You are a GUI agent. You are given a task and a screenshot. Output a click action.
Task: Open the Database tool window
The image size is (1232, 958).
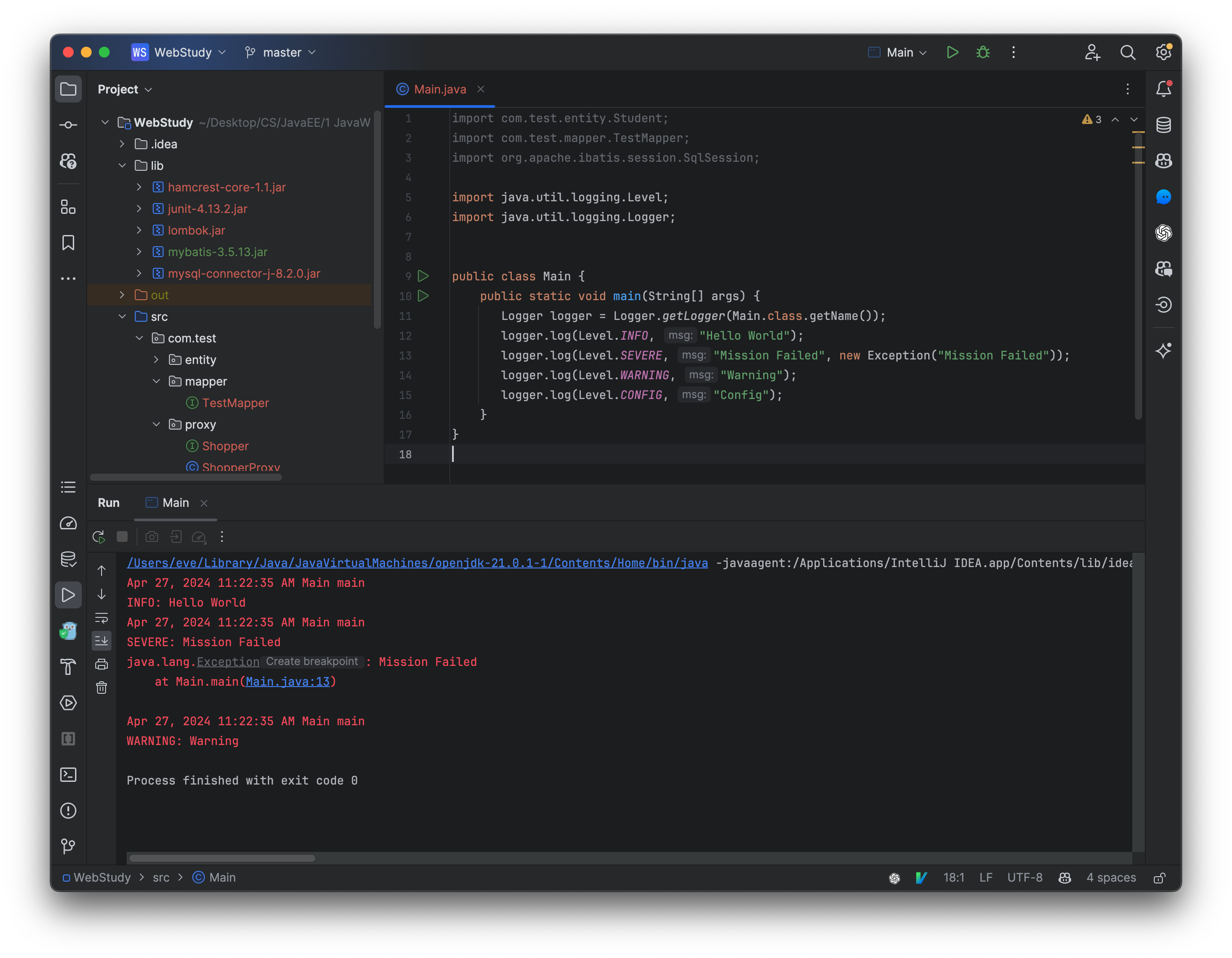1163,124
